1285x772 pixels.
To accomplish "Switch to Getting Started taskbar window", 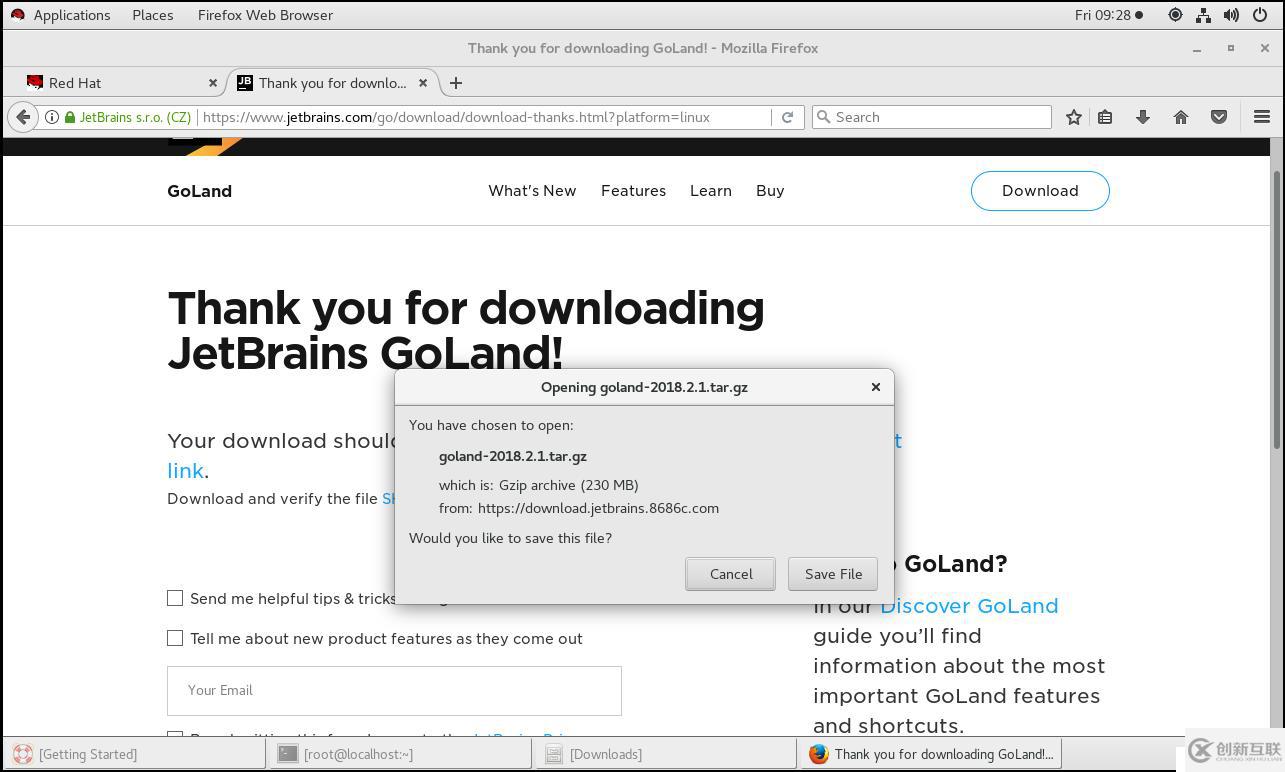I will pyautogui.click(x=134, y=754).
